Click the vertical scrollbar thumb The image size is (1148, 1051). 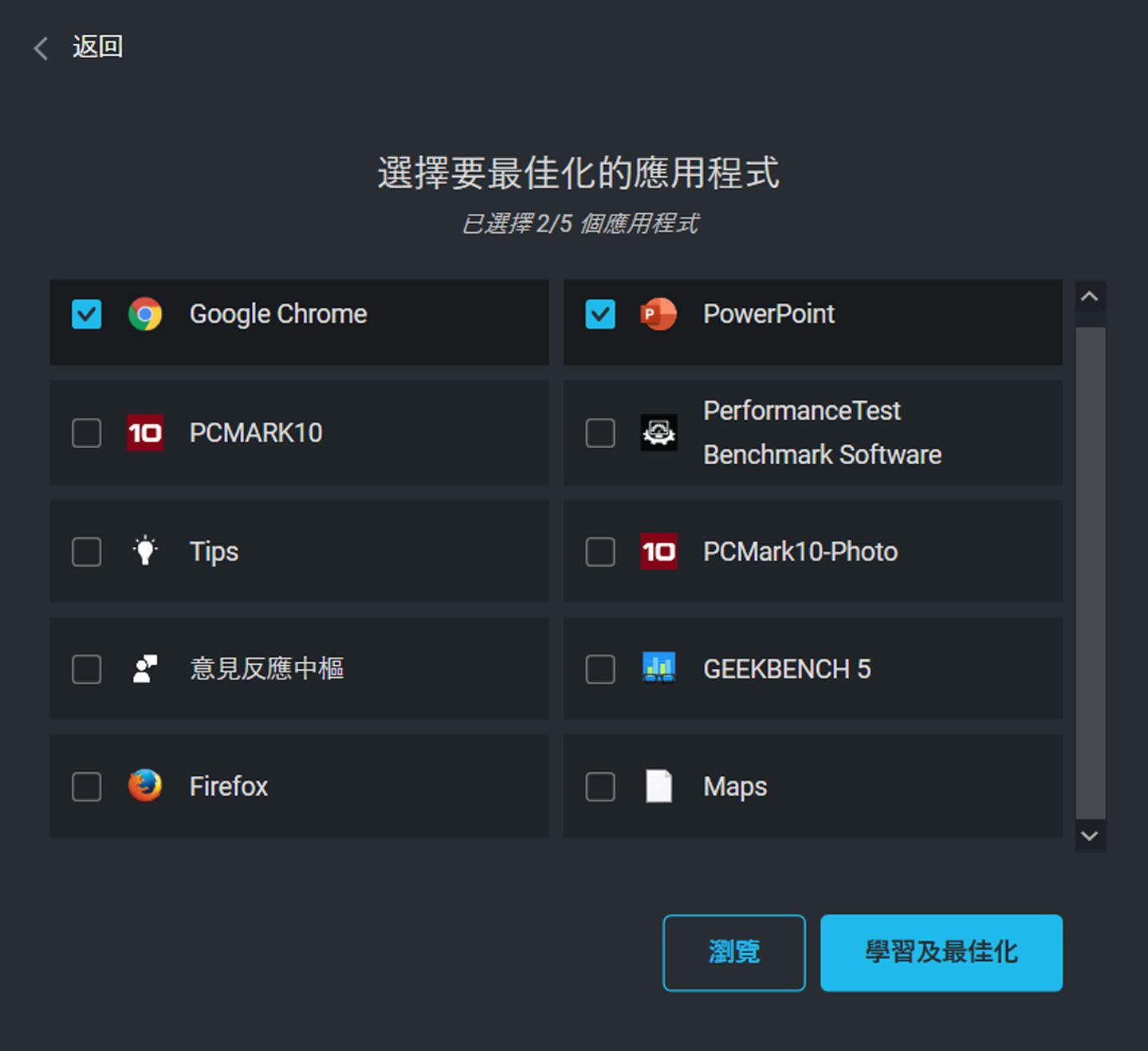point(1090,573)
